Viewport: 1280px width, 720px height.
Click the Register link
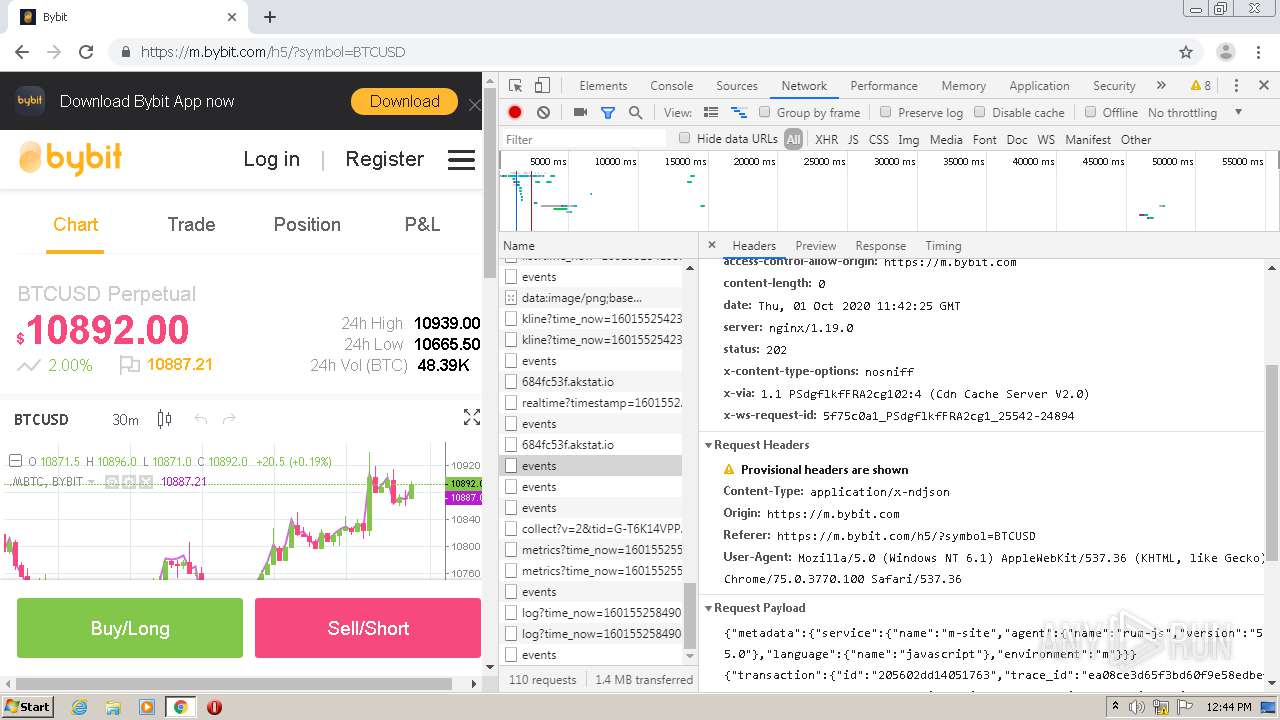385,159
